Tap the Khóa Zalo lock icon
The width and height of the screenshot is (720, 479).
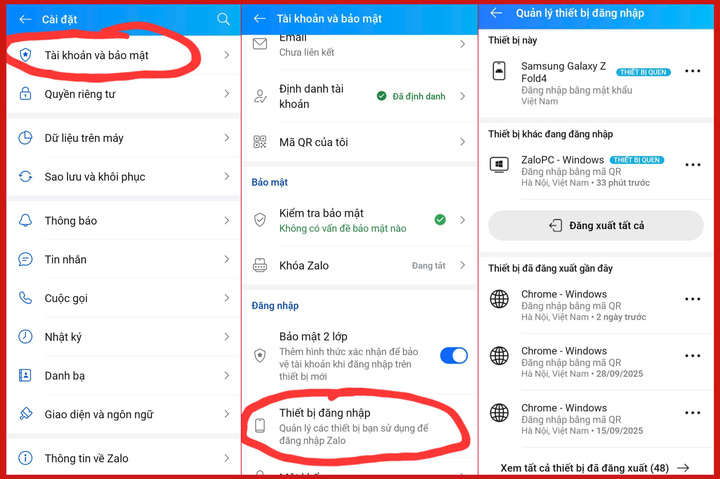[x=260, y=265]
